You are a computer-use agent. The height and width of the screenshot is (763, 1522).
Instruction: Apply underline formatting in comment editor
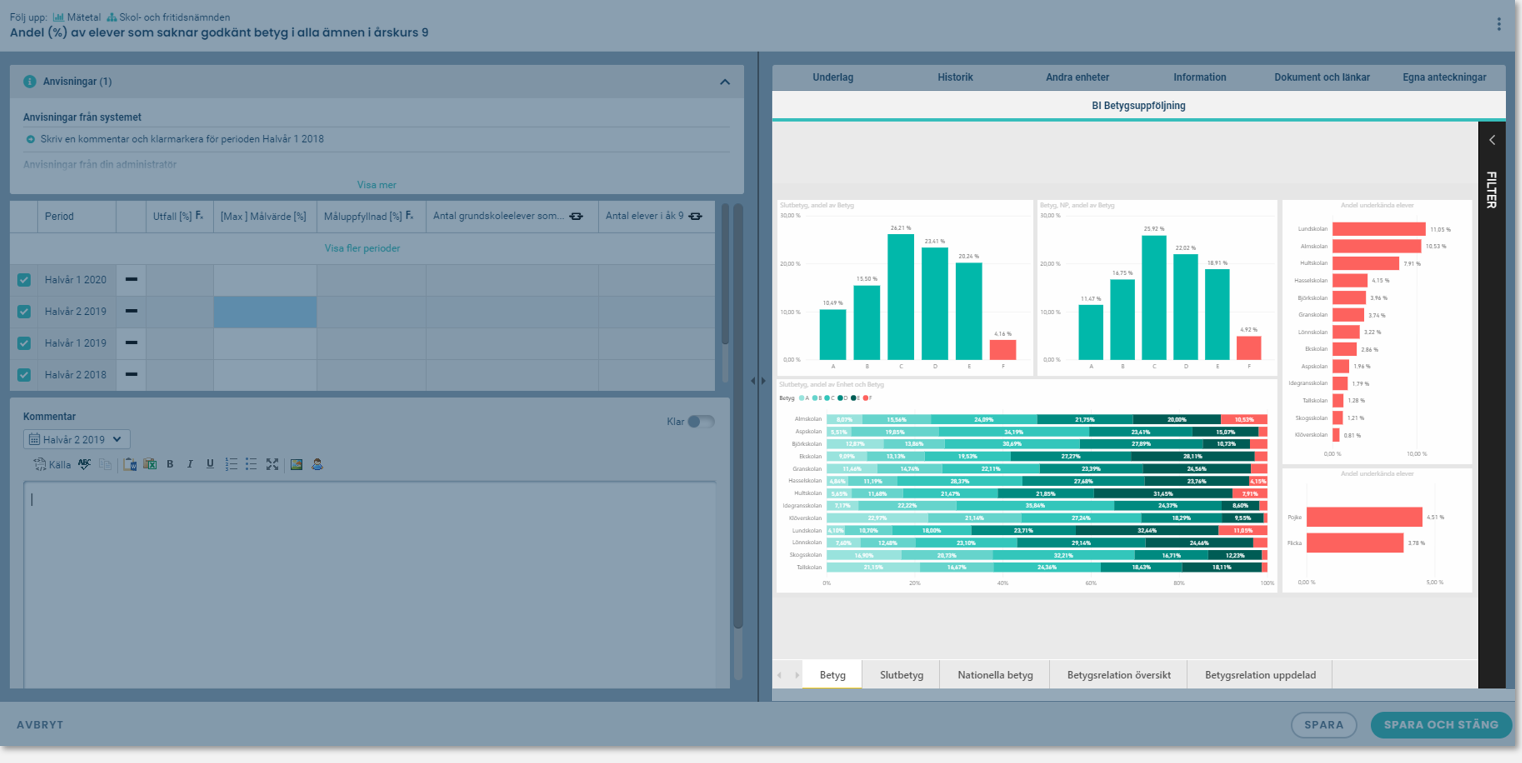tap(210, 464)
